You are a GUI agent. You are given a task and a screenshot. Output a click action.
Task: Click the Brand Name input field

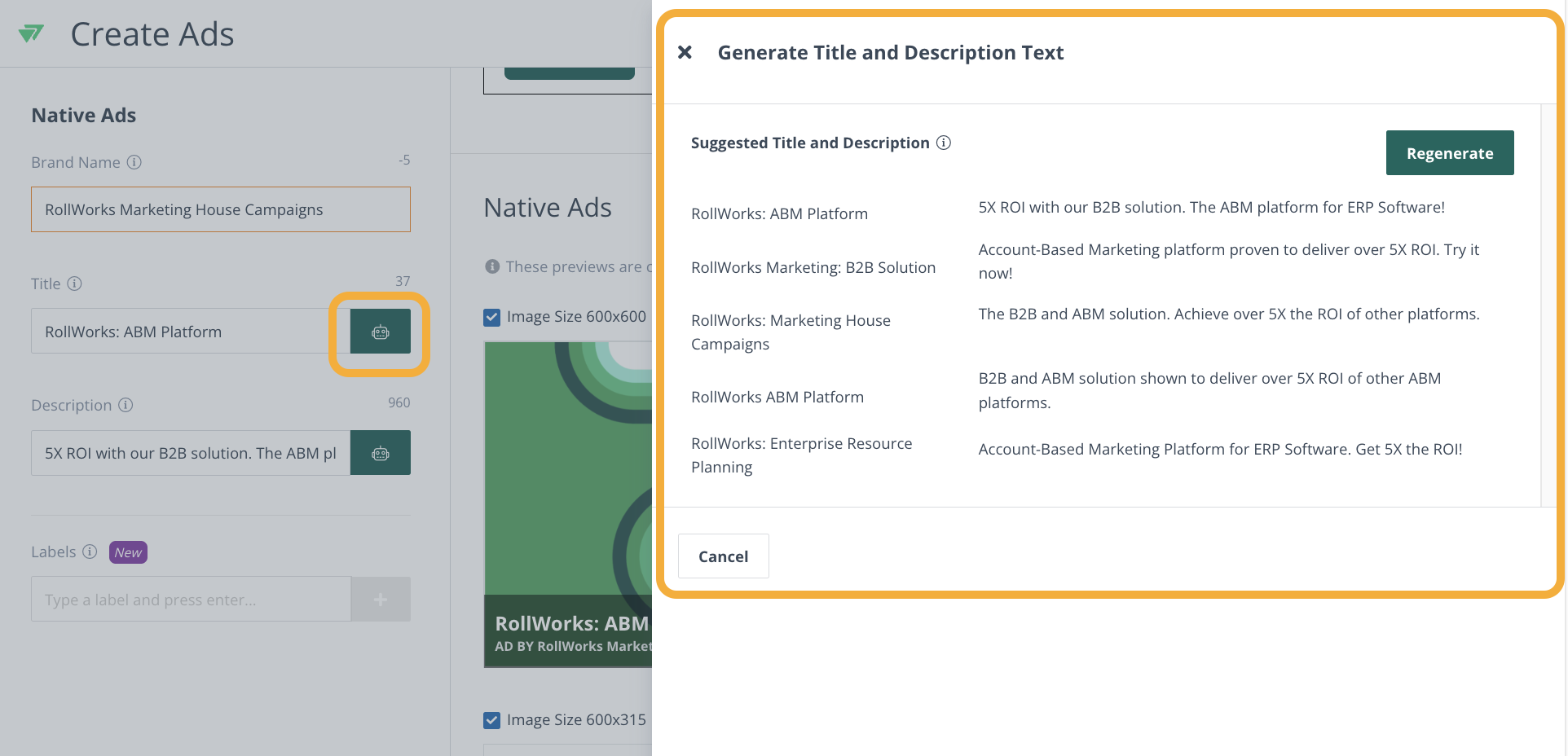221,209
